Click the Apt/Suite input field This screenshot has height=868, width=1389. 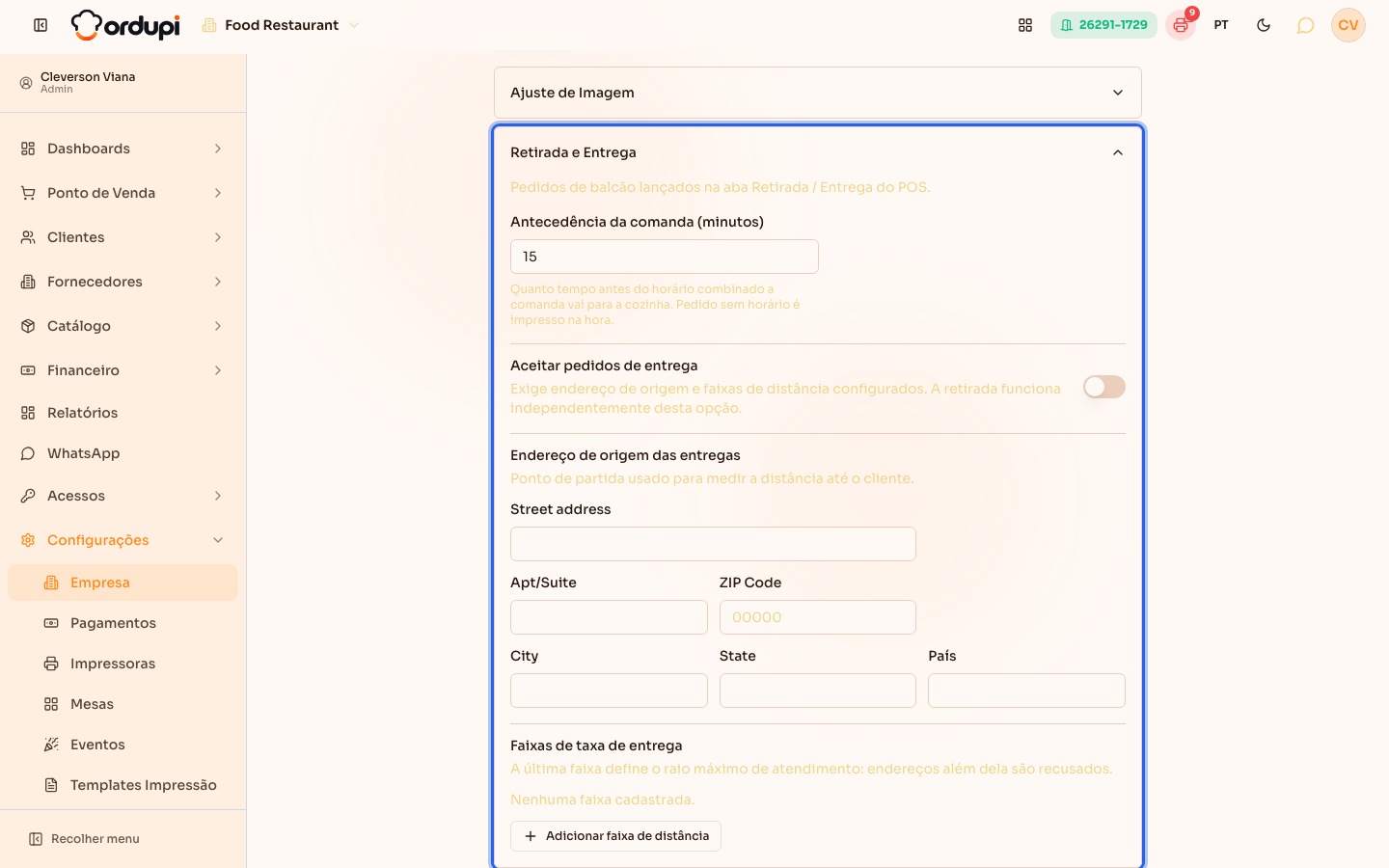point(609,617)
